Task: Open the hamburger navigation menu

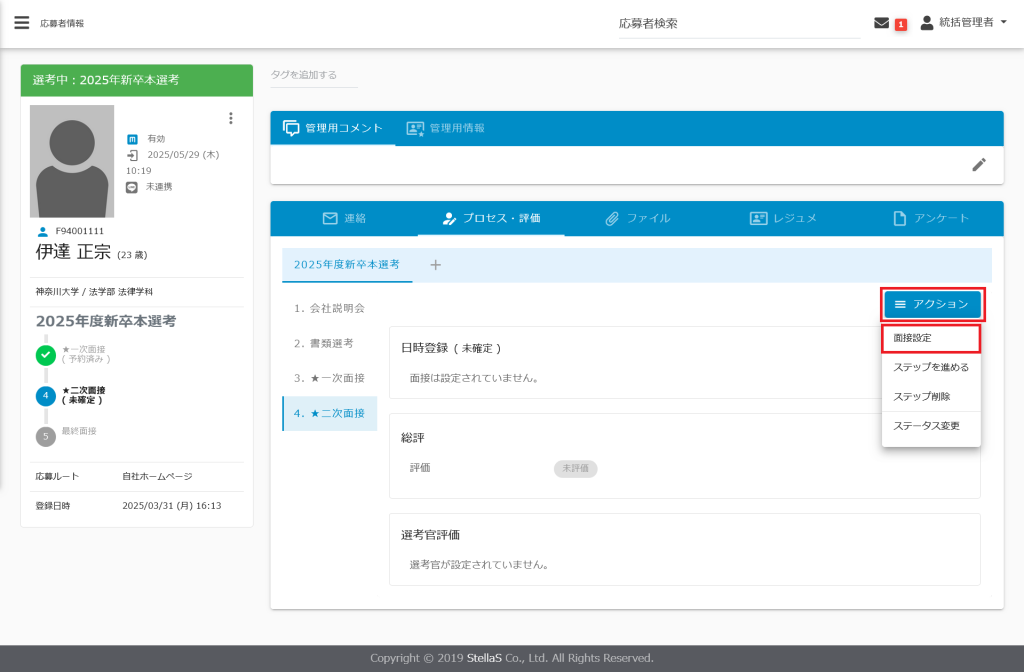Action: tap(21, 22)
